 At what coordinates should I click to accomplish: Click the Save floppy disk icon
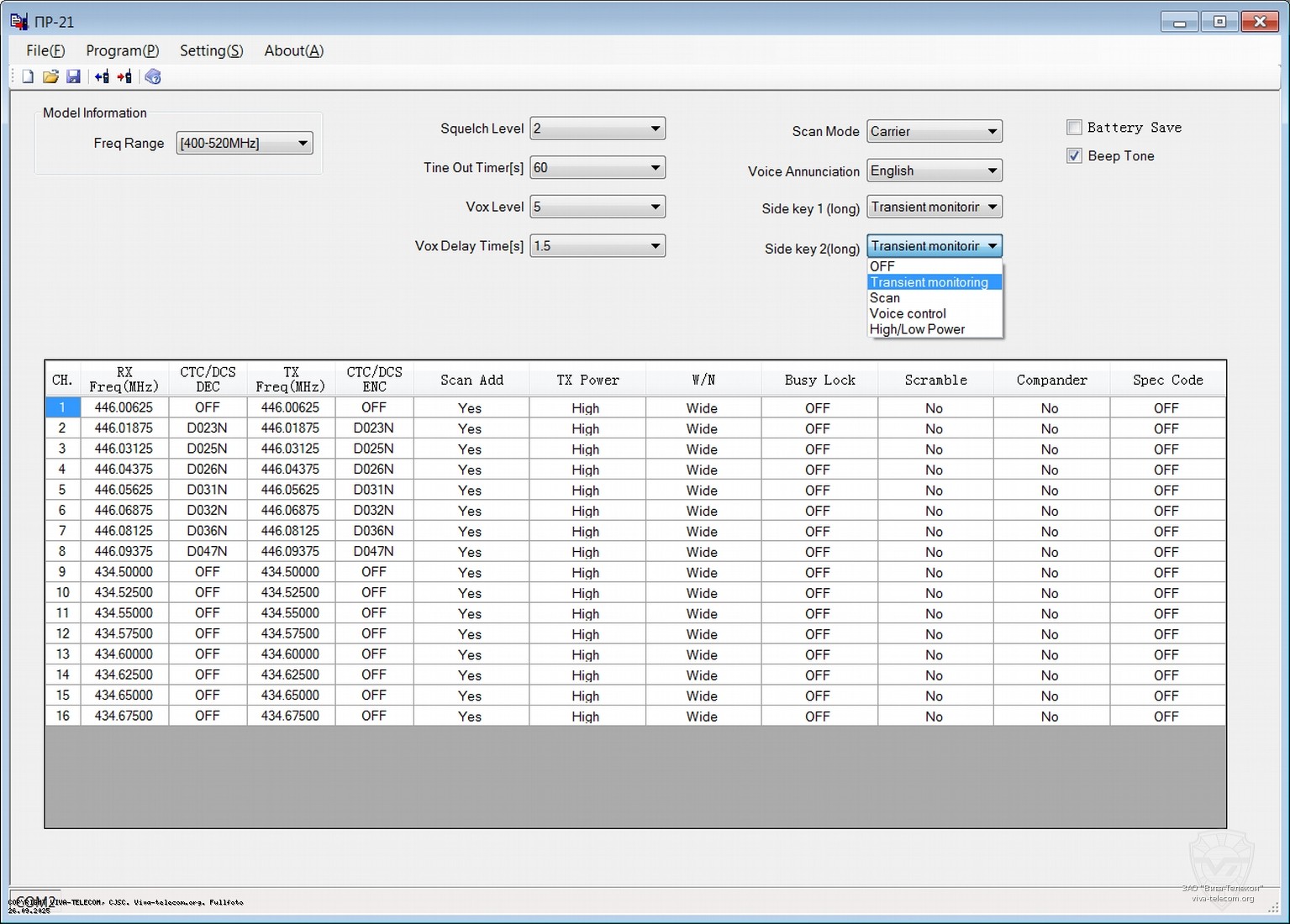pos(73,76)
